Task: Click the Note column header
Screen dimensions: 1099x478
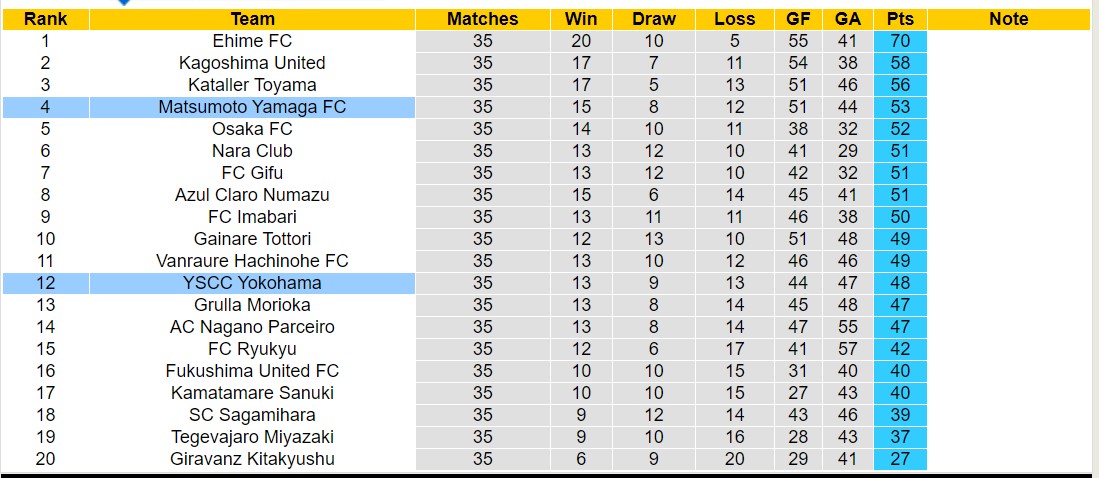Action: (1008, 19)
